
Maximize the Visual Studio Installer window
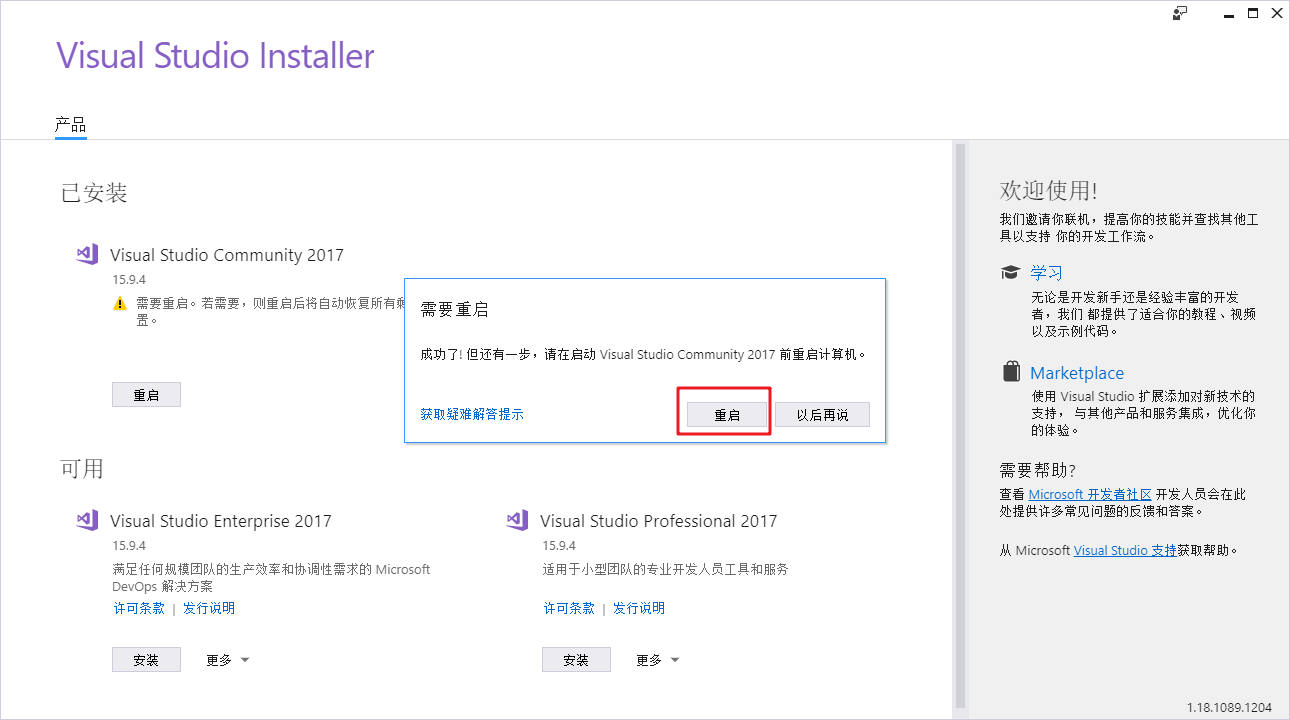pyautogui.click(x=1253, y=13)
